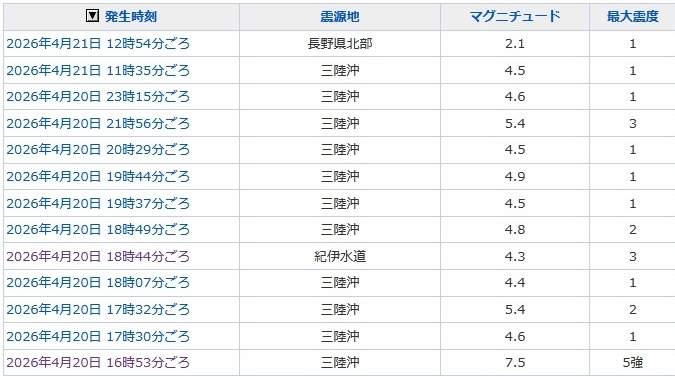Open the April 20 23時15分 earthquake entry
The width and height of the screenshot is (675, 376).
[x=98, y=96]
